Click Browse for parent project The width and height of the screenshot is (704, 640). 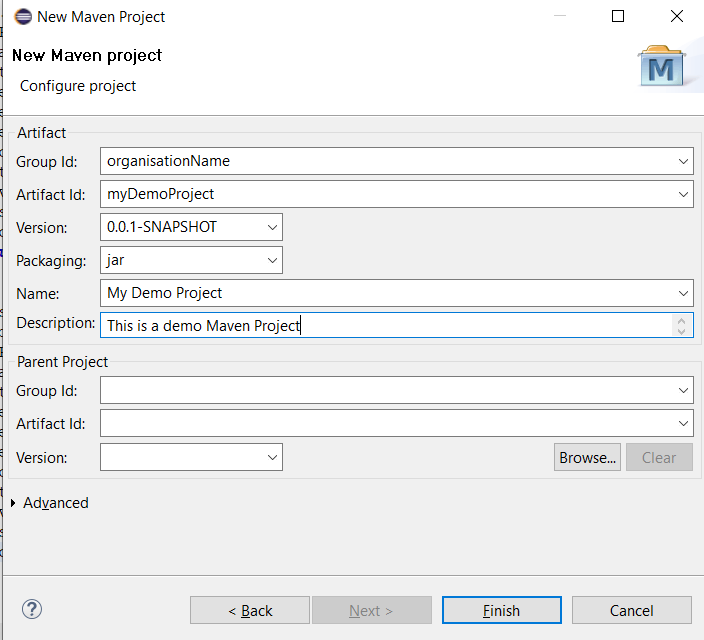click(x=587, y=457)
